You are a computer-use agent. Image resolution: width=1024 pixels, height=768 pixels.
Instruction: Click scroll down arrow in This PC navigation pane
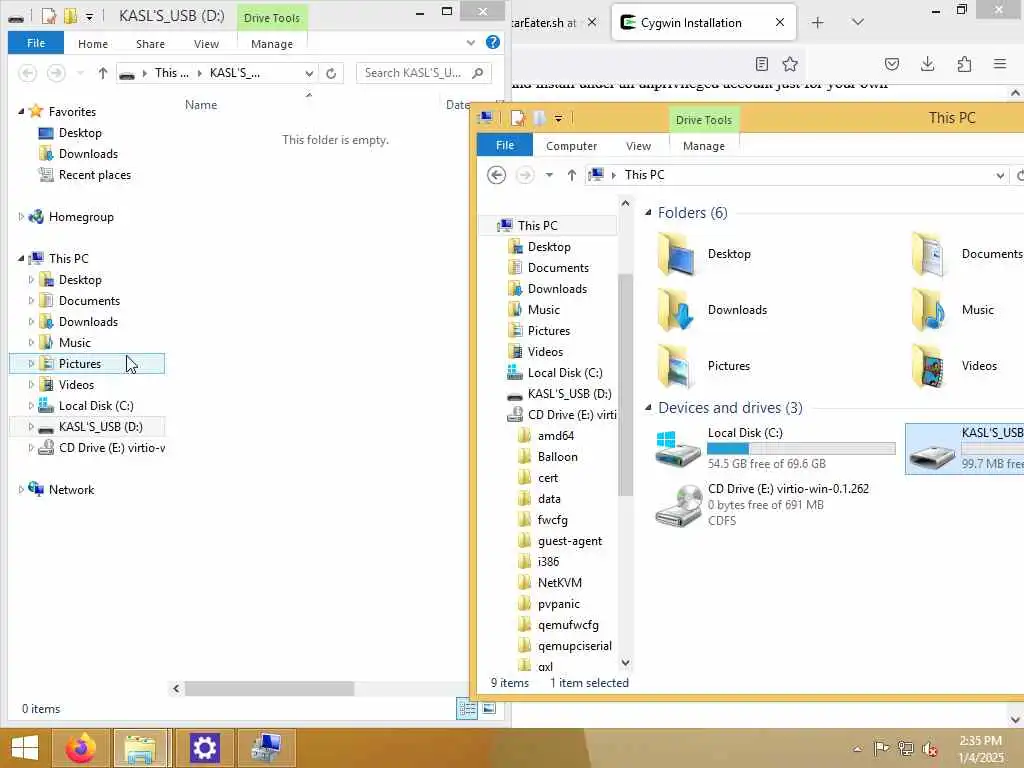pos(625,663)
